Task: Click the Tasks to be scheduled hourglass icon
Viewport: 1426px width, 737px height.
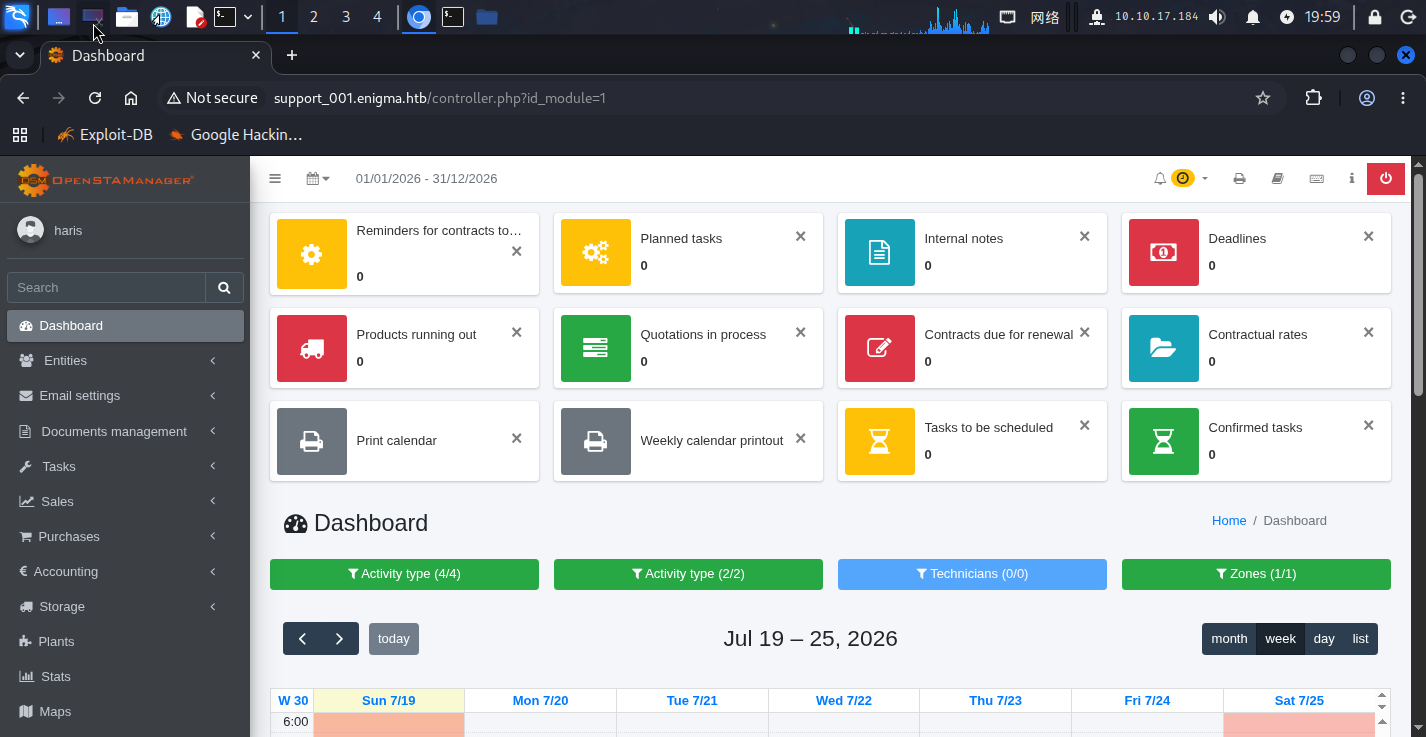Action: coord(880,441)
